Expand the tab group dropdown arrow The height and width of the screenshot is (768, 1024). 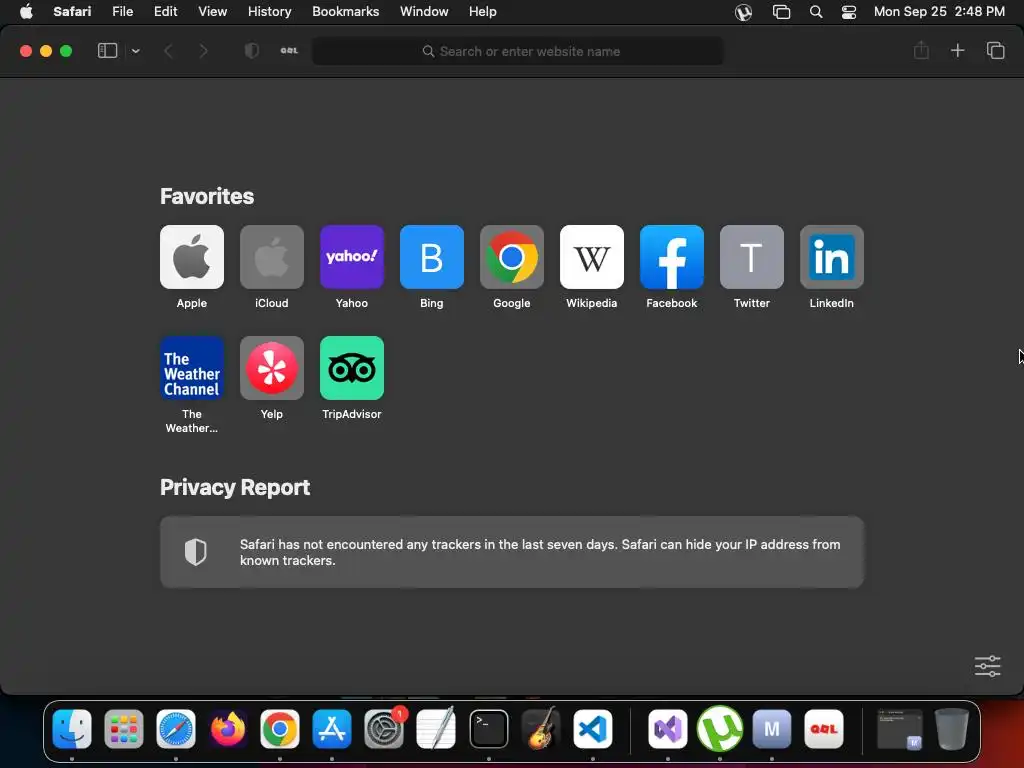135,51
